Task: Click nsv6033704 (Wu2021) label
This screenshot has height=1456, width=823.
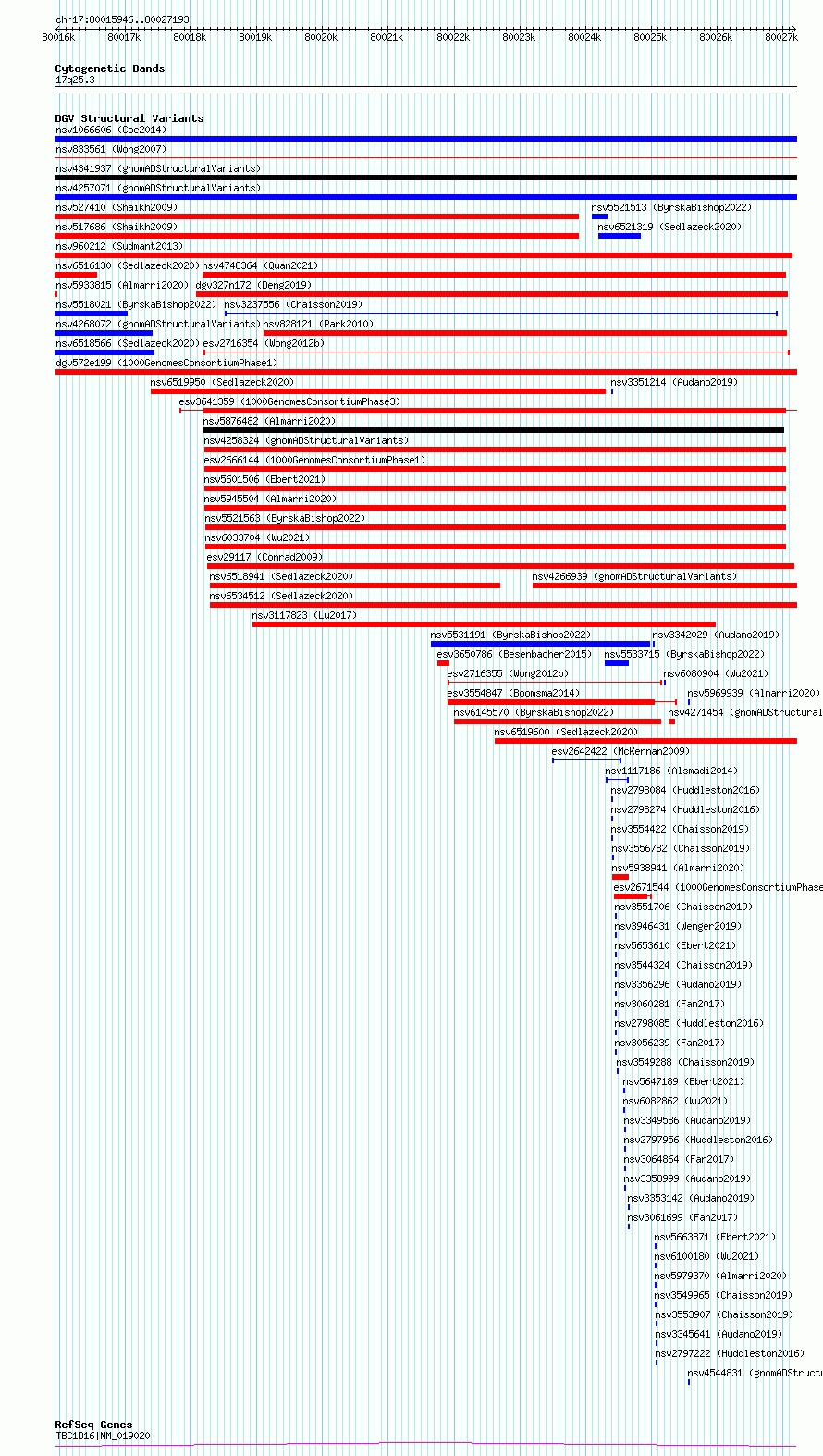Action: pos(257,537)
